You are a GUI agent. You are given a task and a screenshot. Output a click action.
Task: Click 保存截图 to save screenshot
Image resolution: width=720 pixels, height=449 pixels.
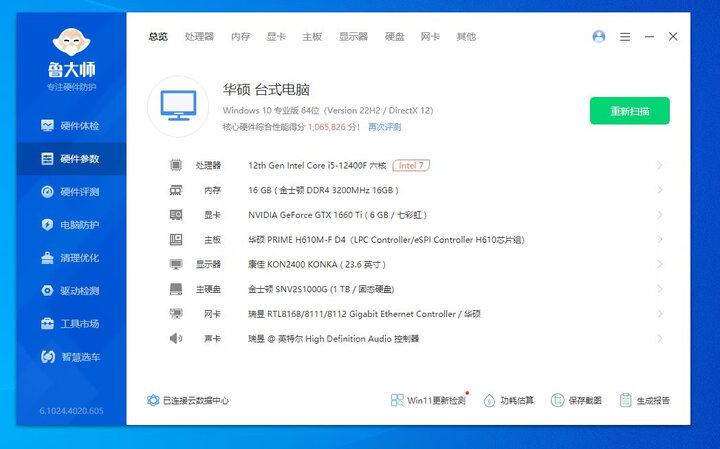coord(576,400)
